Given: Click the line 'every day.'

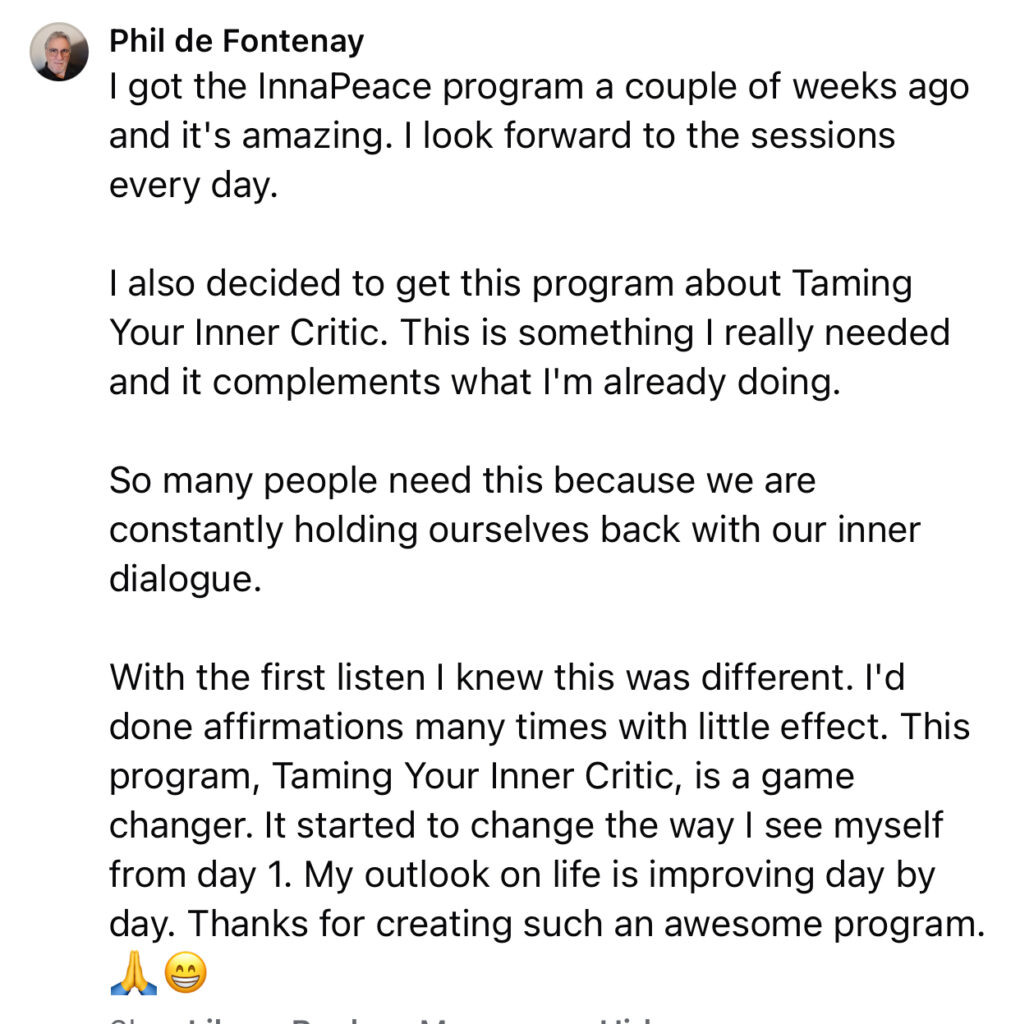Looking at the screenshot, I should (x=193, y=185).
